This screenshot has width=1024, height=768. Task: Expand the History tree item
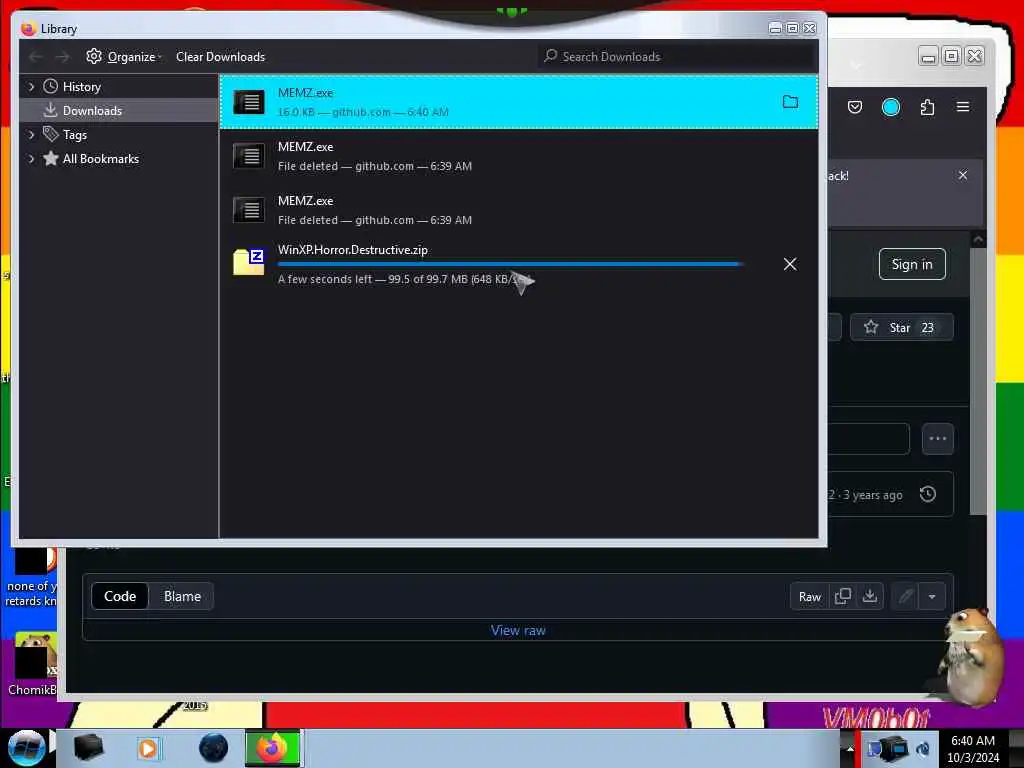31,87
